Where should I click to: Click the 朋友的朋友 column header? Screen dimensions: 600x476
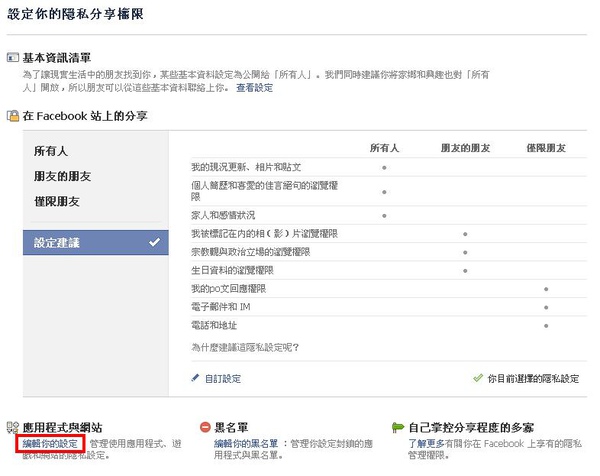coord(465,148)
